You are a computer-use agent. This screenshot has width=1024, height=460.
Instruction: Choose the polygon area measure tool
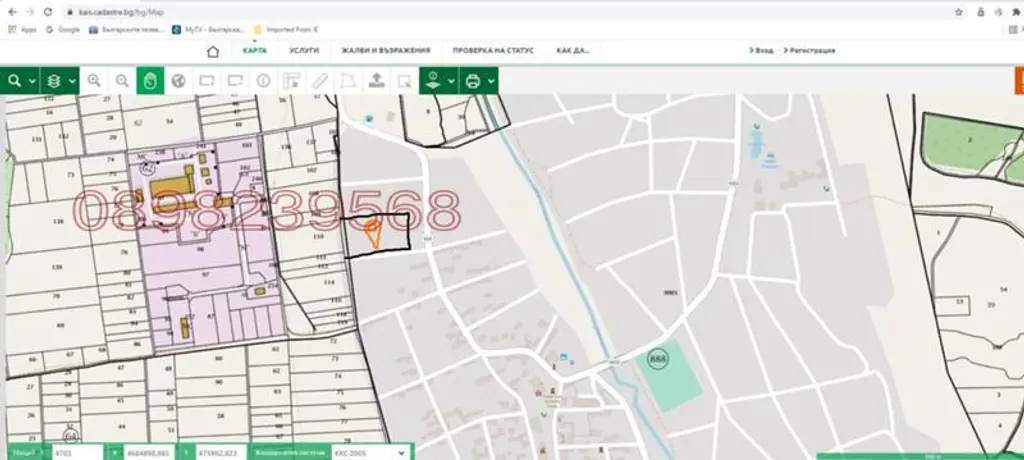347,80
